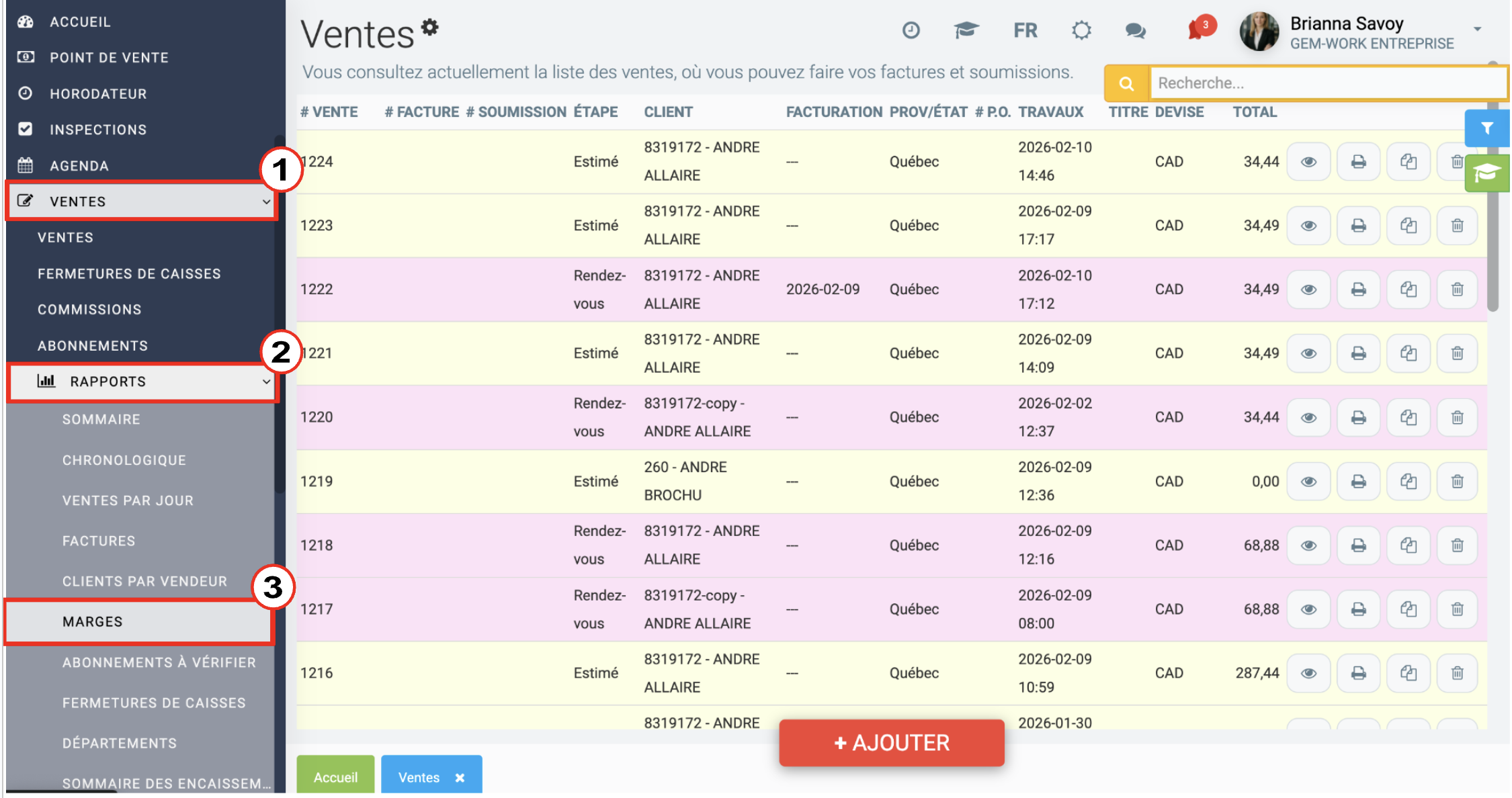
Task: View sale 1219 with eye icon
Action: tap(1308, 482)
